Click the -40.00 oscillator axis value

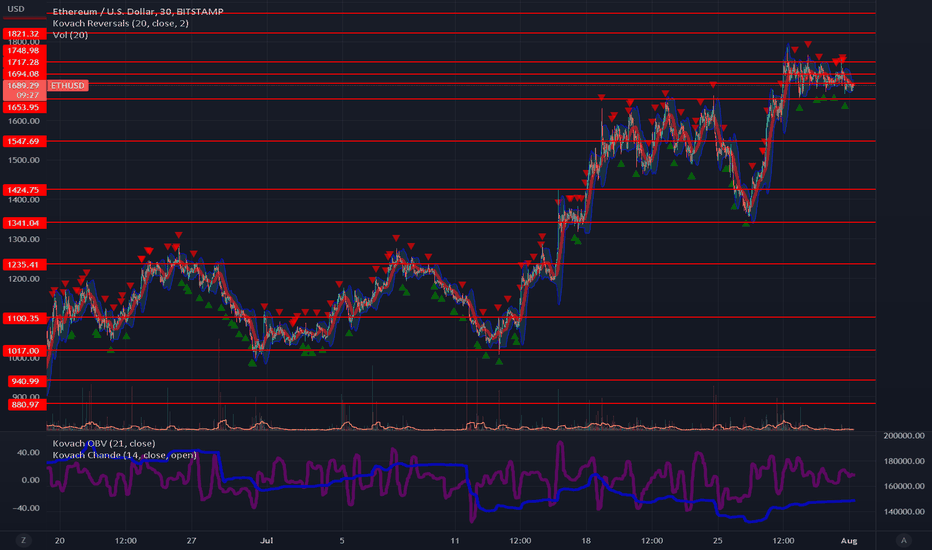pyautogui.click(x=27, y=508)
